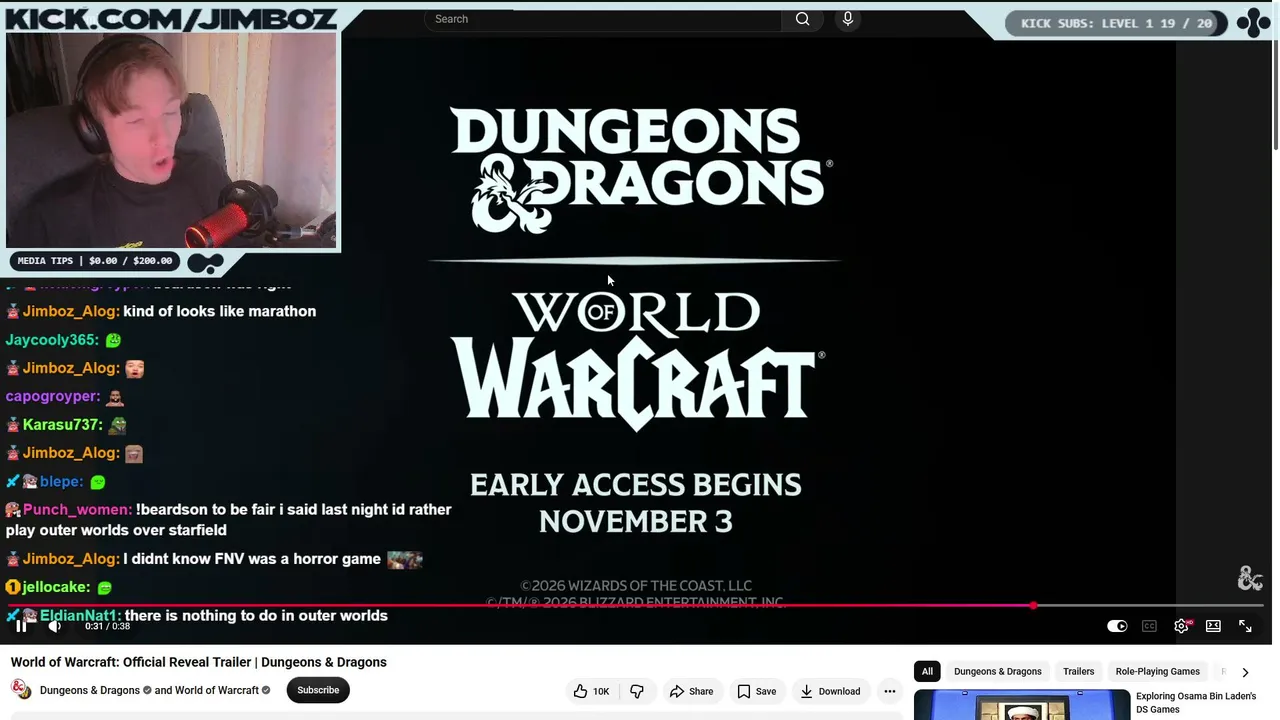
Task: Select the Dungeons & Dragons filter chip
Action: pos(997,672)
